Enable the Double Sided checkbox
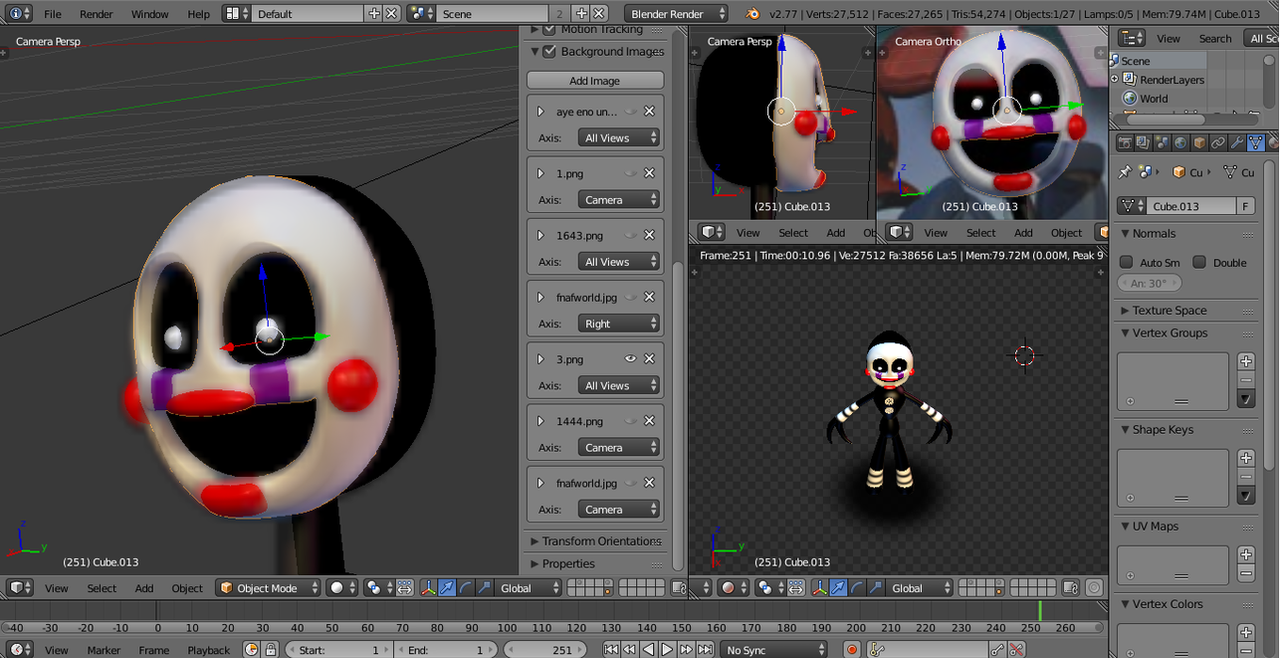The height and width of the screenshot is (658, 1280). (x=1199, y=262)
